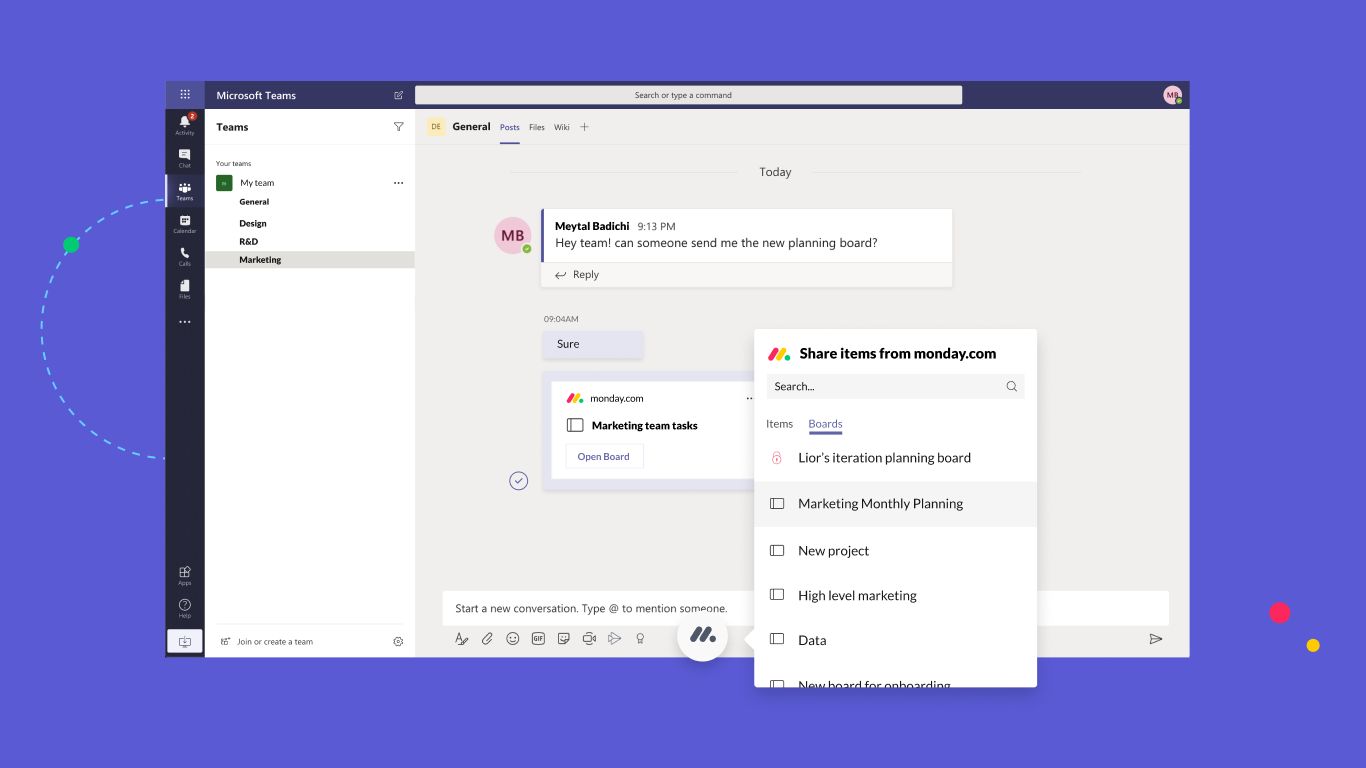Switch to the Wiki tab

[562, 127]
